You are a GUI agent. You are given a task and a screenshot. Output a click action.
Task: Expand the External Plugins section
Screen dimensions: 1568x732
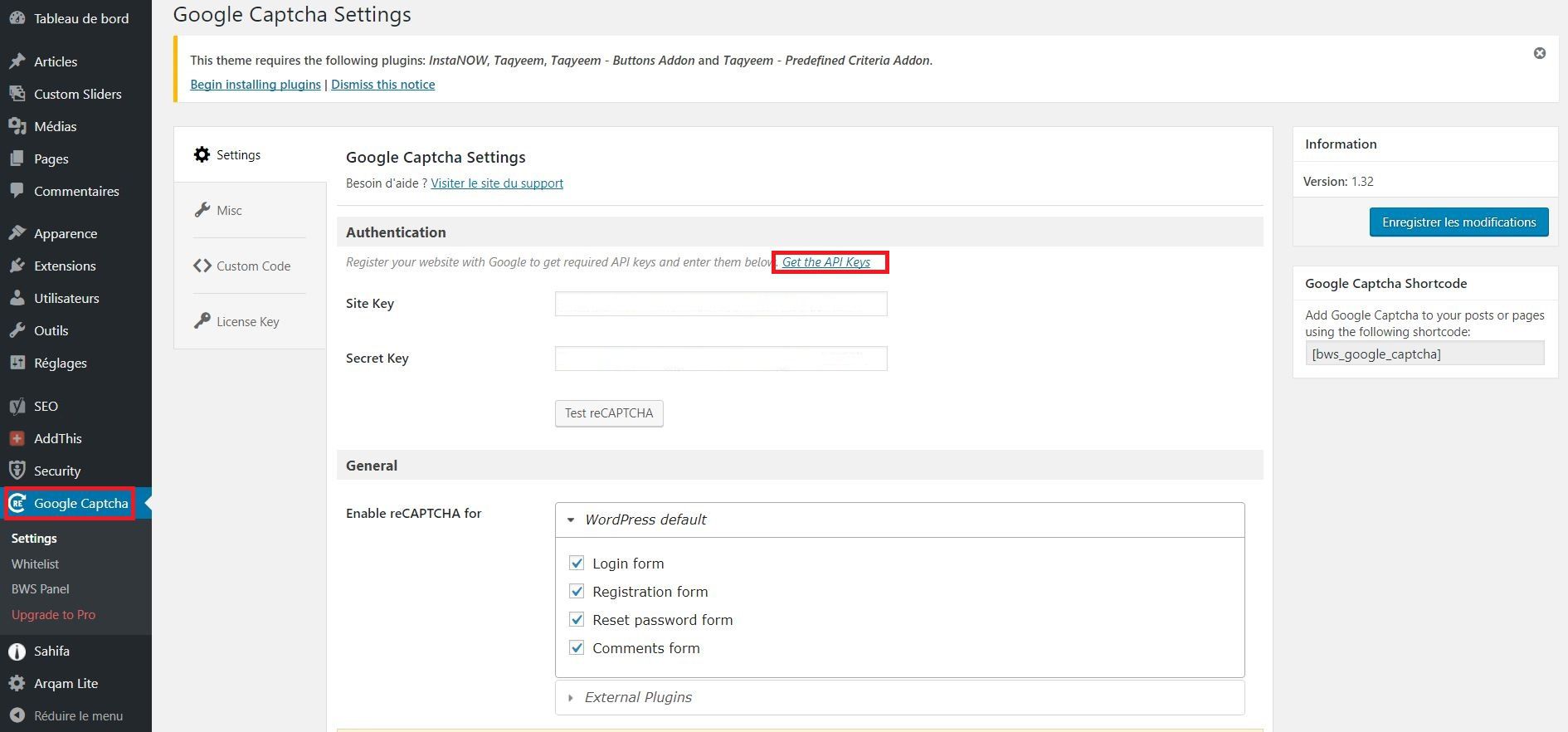pos(899,697)
